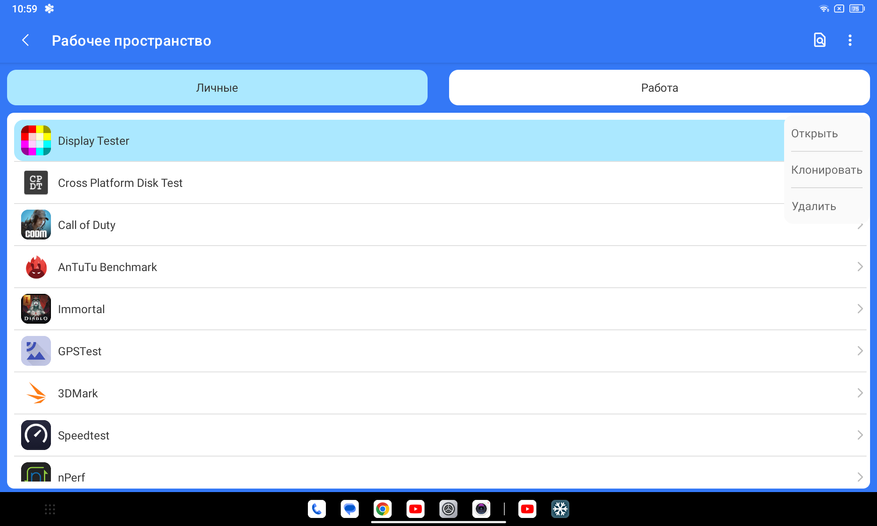Screen dimensions: 877x526
Task: Open the snowflake app in taskbar
Action: pyautogui.click(x=560, y=509)
